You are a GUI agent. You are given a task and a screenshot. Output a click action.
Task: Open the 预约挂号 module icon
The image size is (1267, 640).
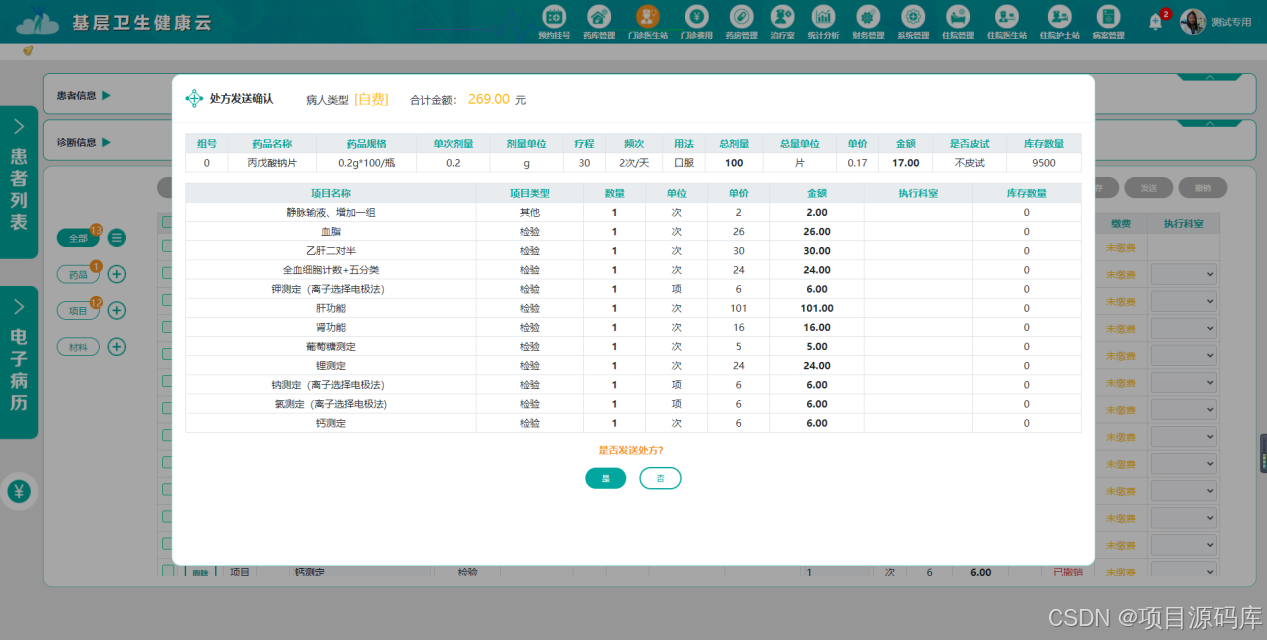[x=555, y=18]
